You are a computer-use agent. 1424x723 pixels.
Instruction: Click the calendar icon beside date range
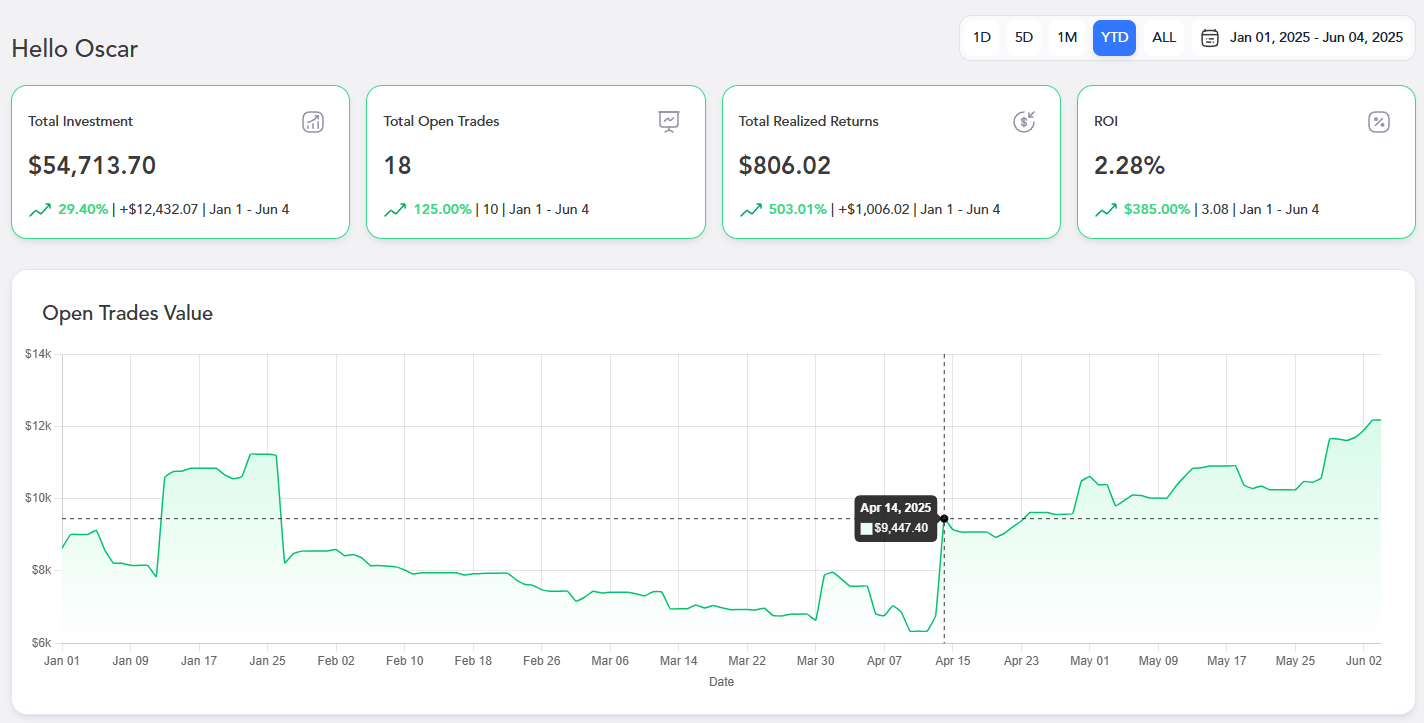pyautogui.click(x=1210, y=38)
